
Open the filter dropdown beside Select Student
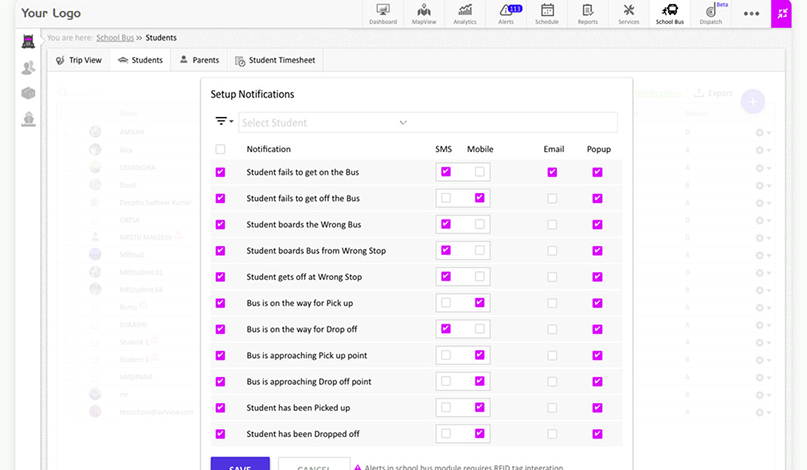click(224, 122)
